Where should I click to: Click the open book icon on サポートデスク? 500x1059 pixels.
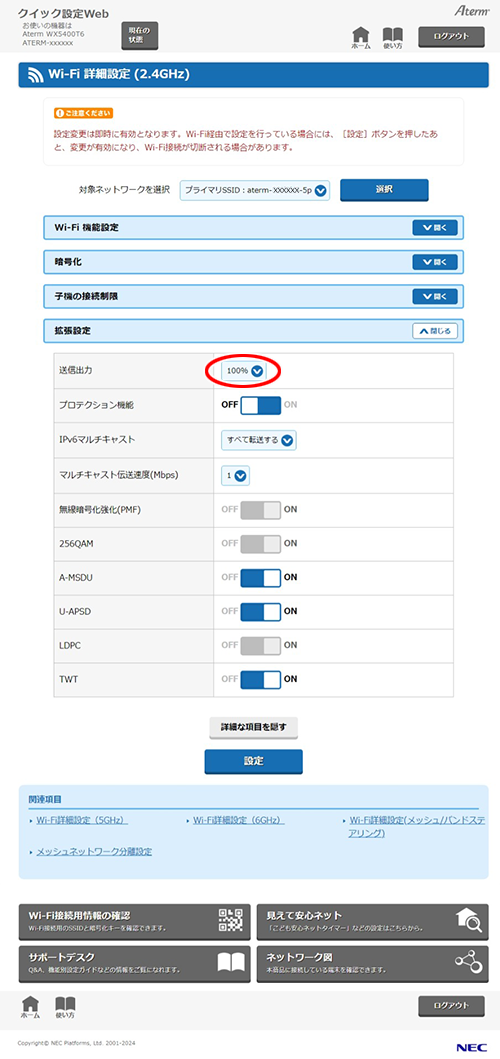pyautogui.click(x=230, y=962)
